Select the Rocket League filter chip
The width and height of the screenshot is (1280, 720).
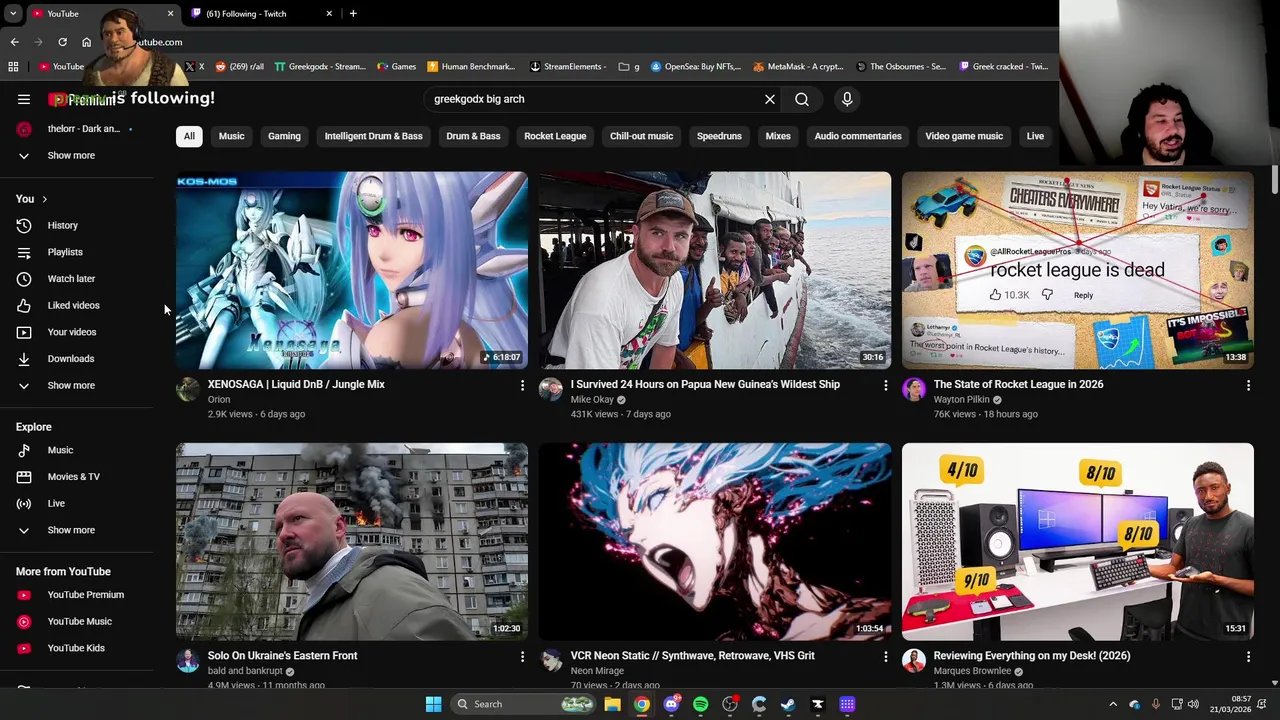tap(555, 136)
